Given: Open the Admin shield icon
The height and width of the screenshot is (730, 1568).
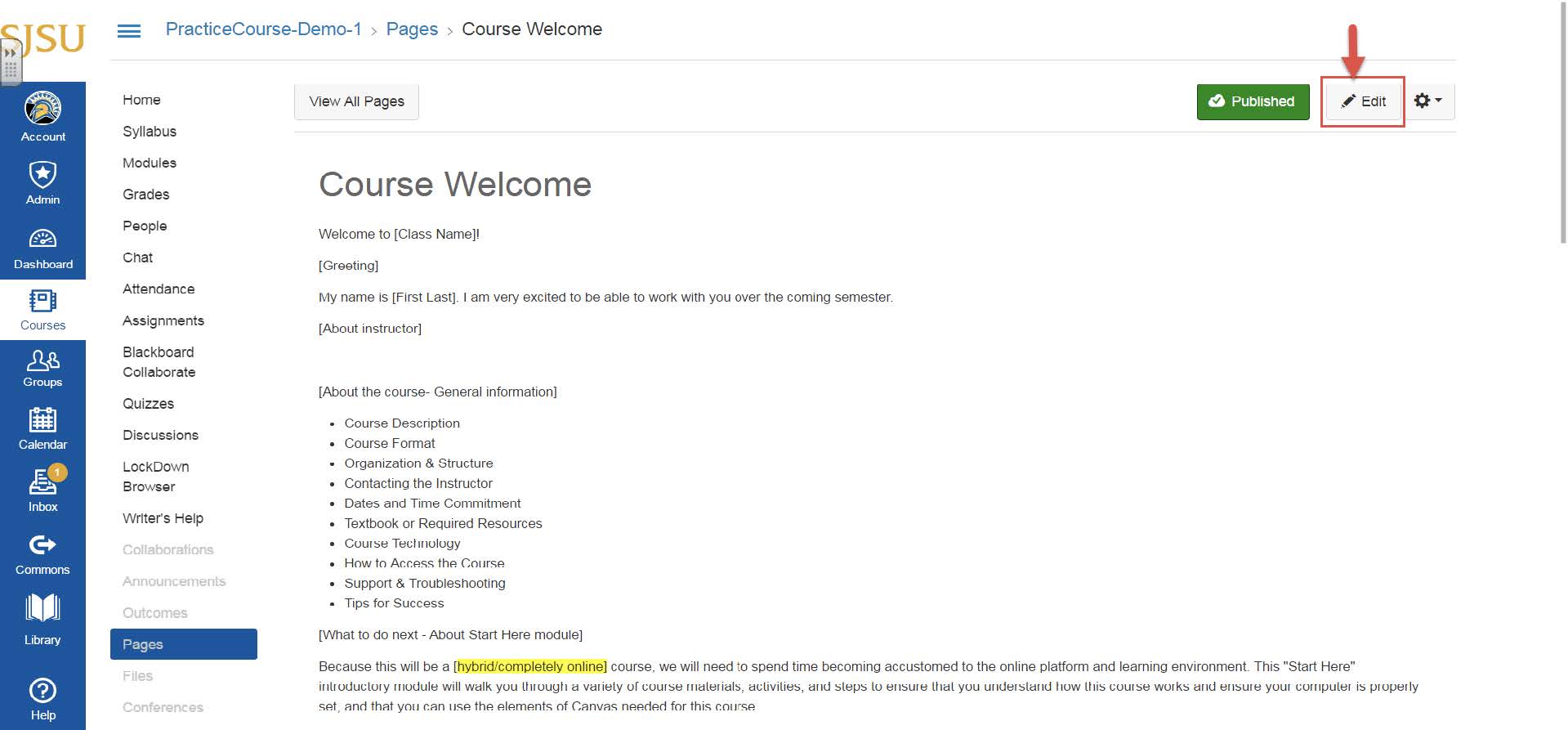Looking at the screenshot, I should tap(42, 174).
